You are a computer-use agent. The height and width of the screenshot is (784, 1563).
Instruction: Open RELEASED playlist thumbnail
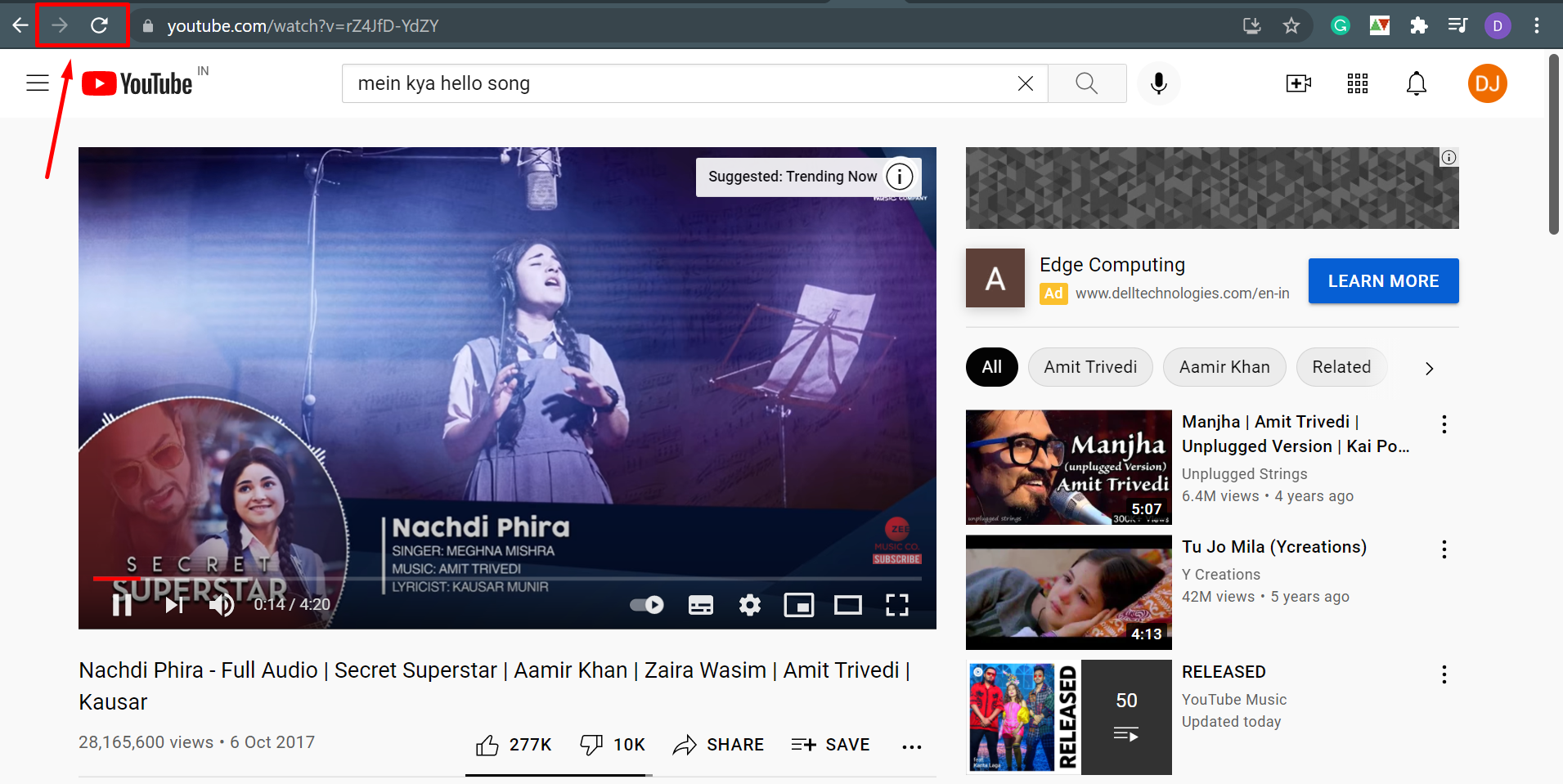[1069, 717]
